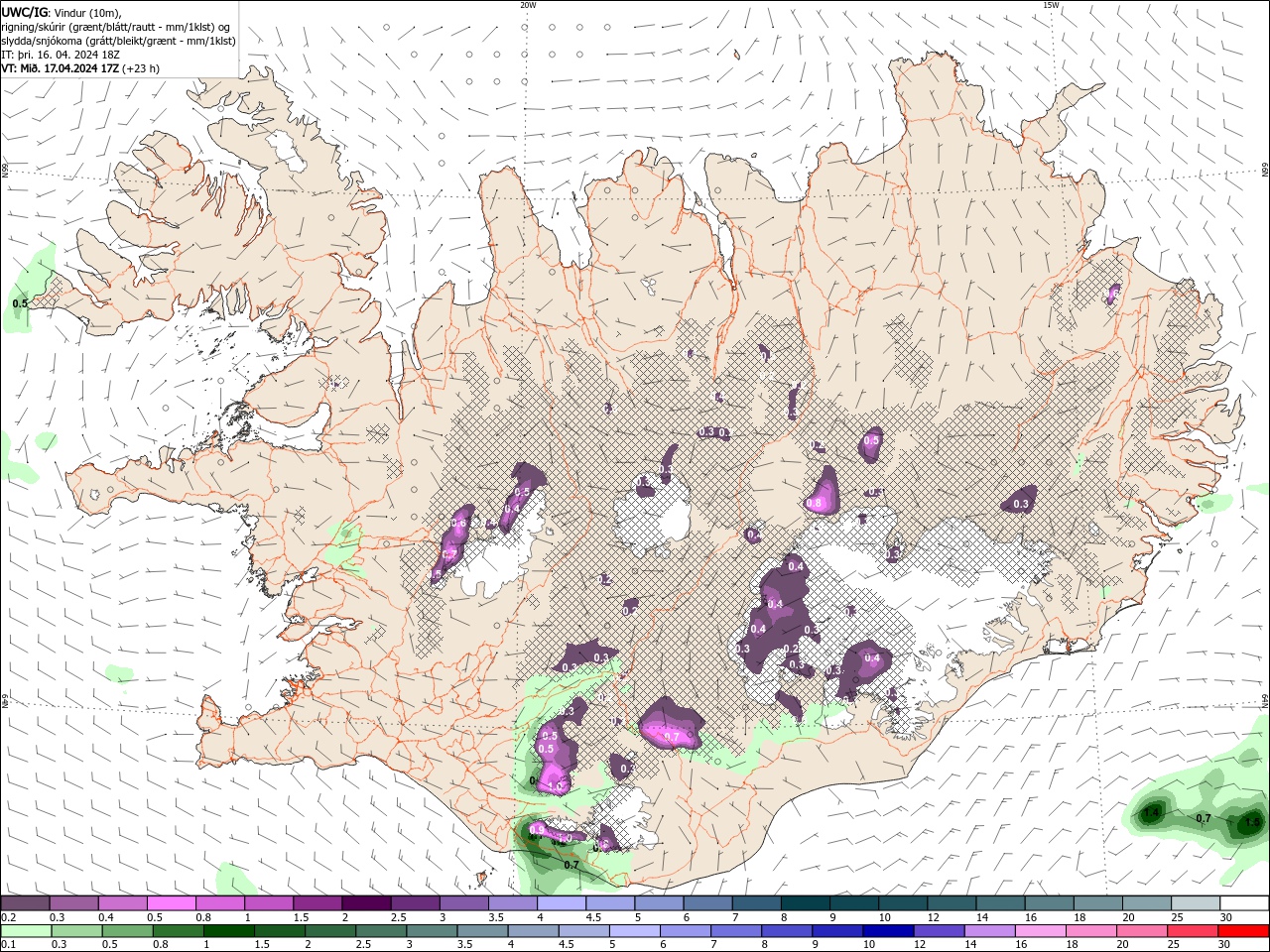Pick the darkest green 1 swatch in rain legend
This screenshot has width=1270, height=952.
click(x=228, y=931)
